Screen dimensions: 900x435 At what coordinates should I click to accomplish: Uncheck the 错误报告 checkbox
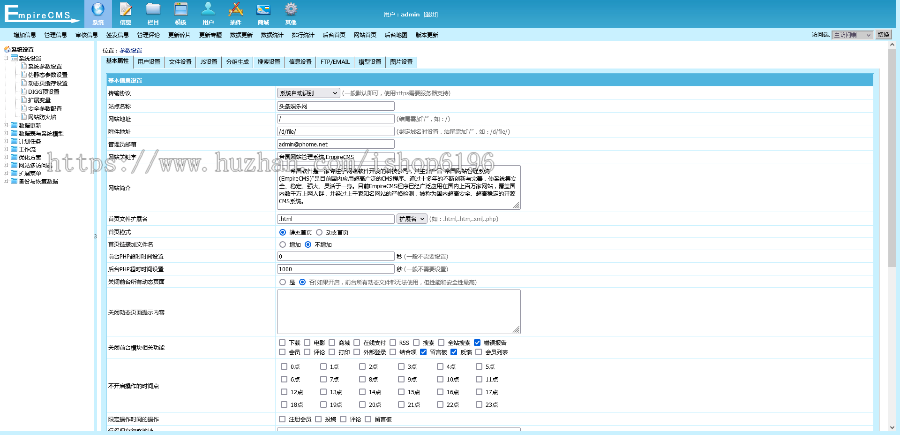point(478,342)
